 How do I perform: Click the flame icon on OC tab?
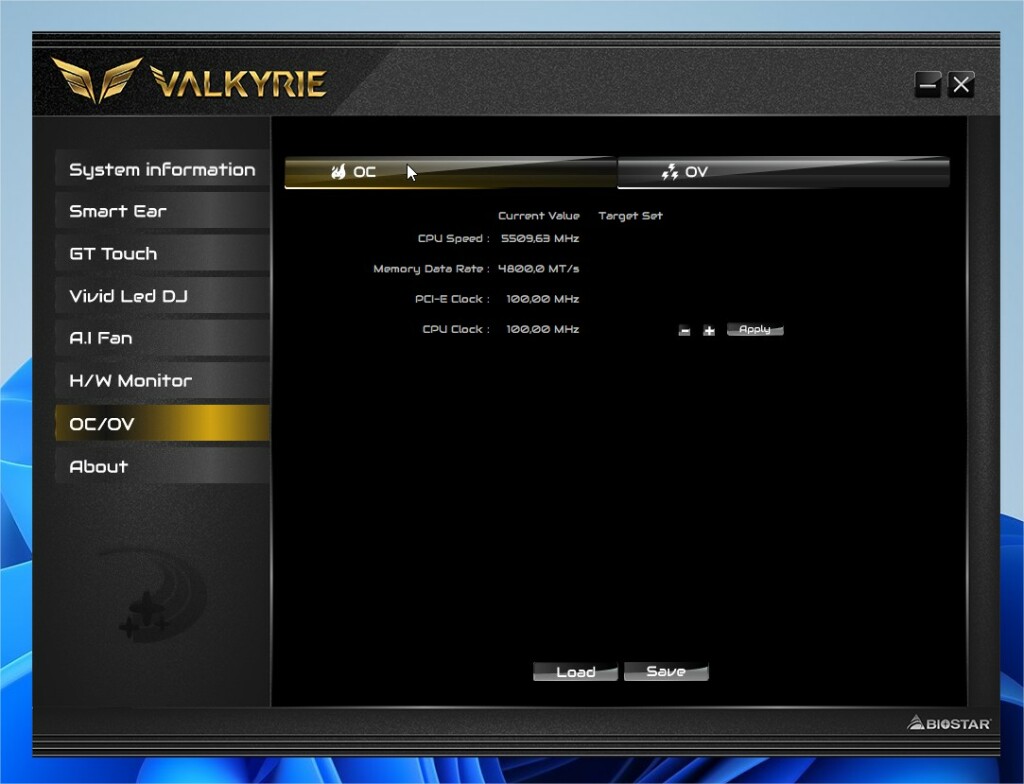click(338, 172)
